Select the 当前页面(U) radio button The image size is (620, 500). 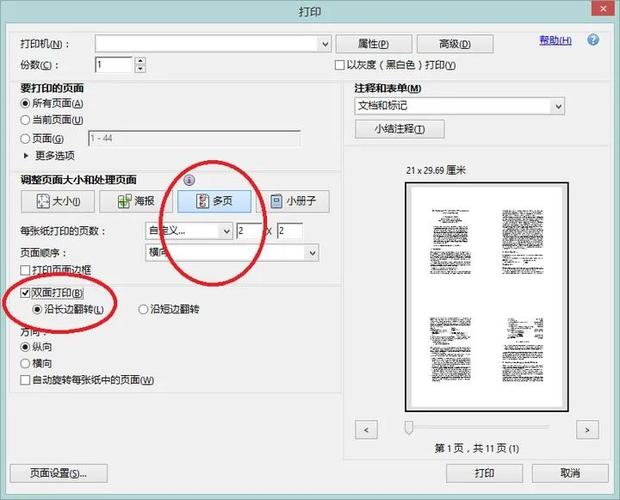coord(25,120)
